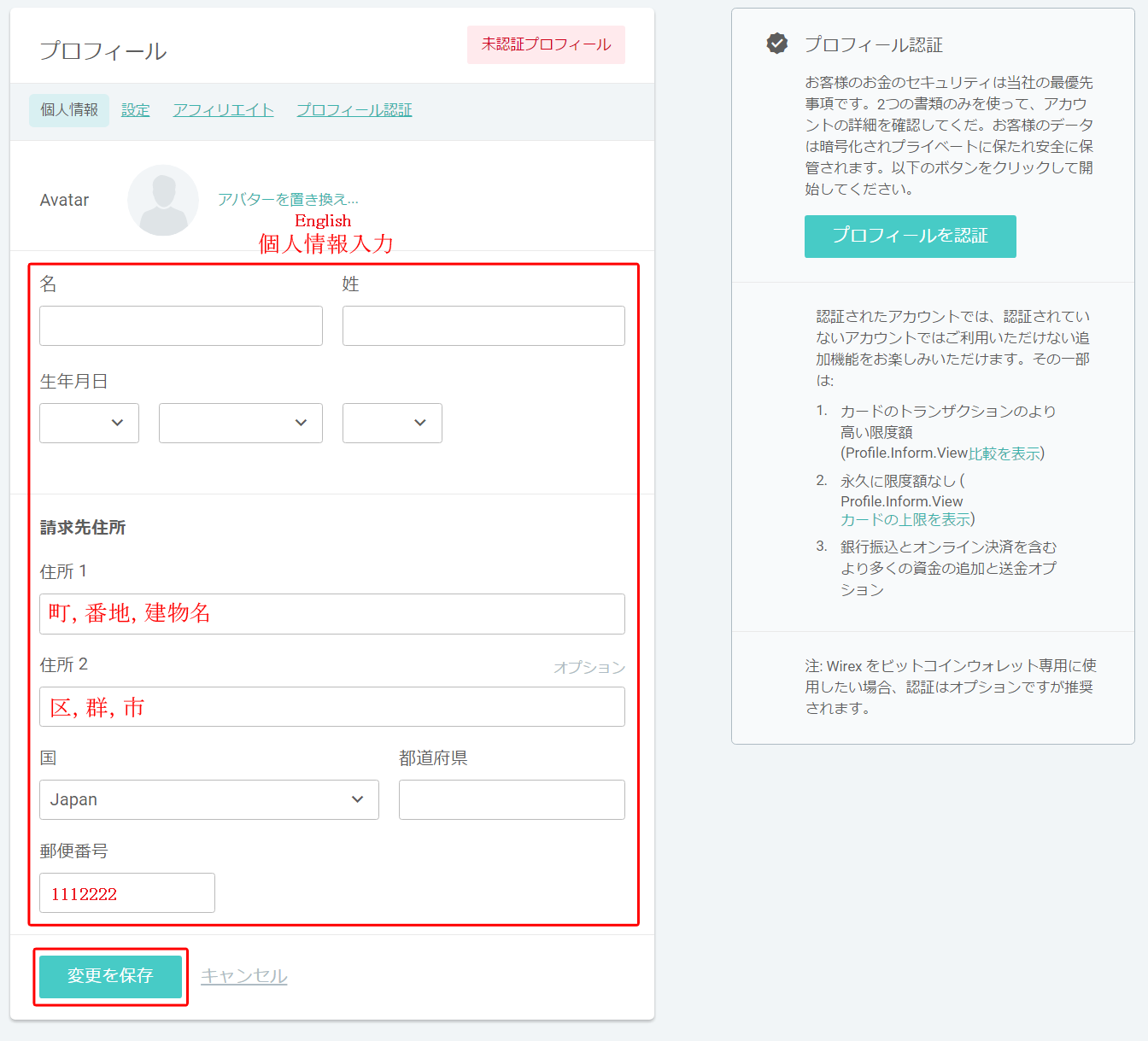Click the アバターを置き換え link
Viewport: 1148px width, 1041px height.
[288, 199]
